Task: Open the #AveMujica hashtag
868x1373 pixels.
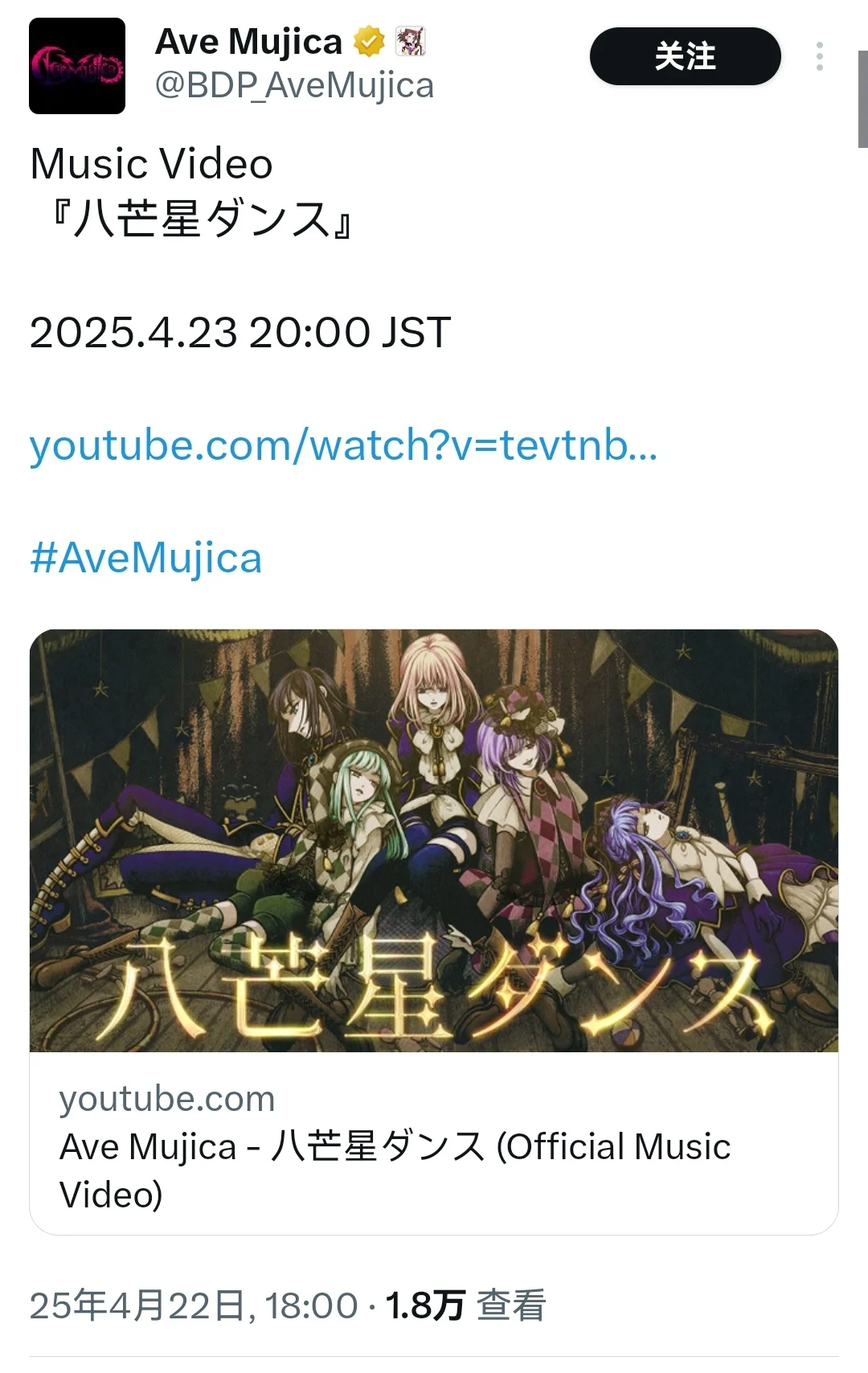Action: [x=145, y=558]
